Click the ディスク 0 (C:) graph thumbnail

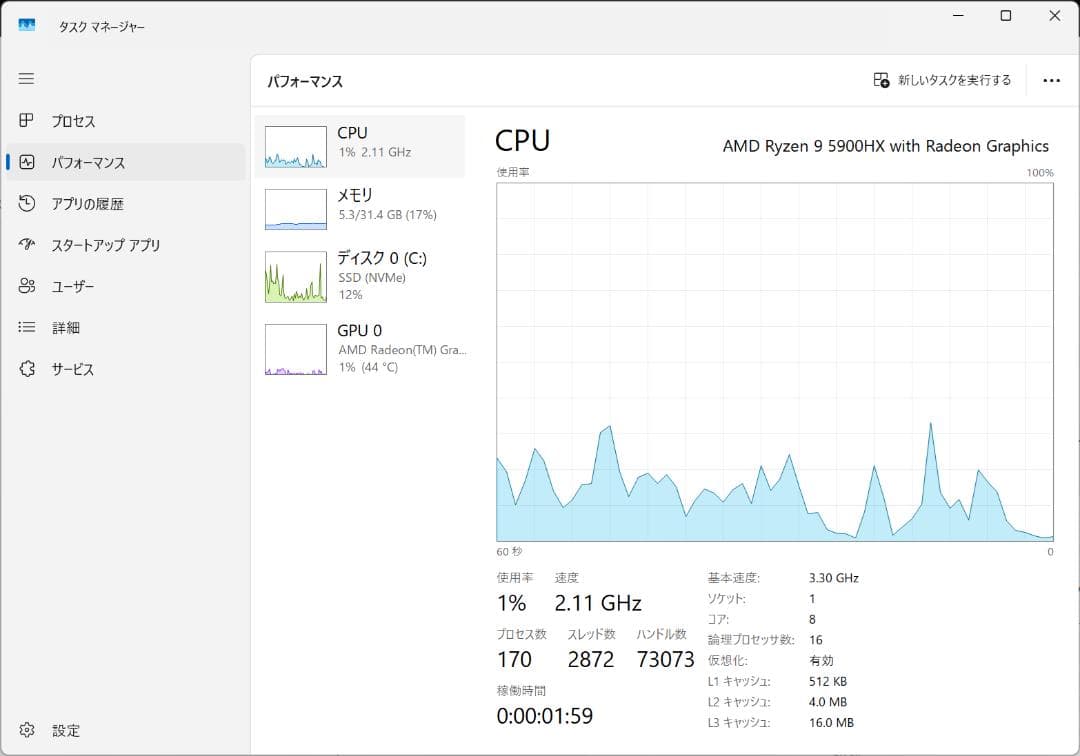coord(296,277)
